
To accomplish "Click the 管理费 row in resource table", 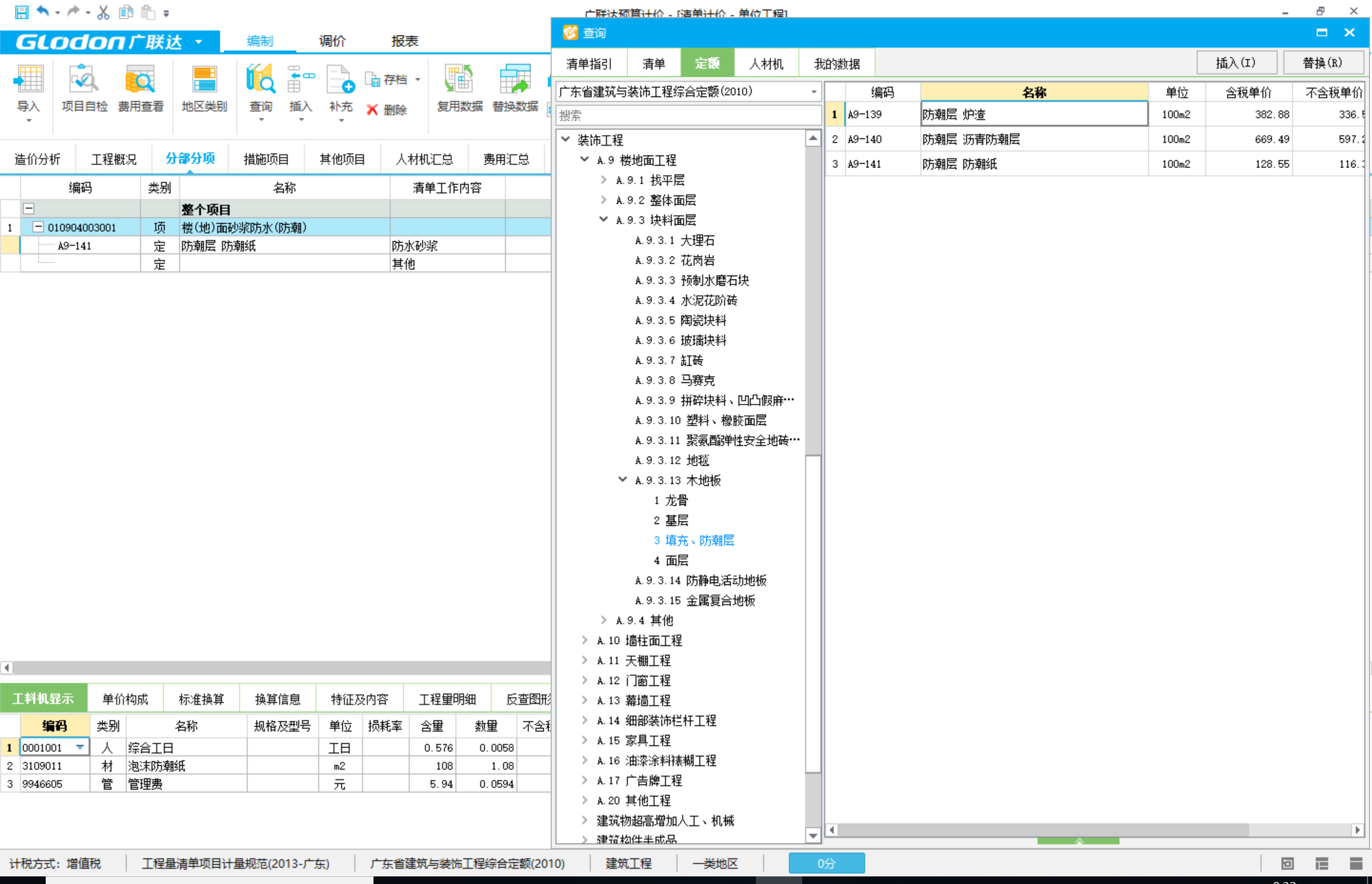I will pyautogui.click(x=275, y=784).
